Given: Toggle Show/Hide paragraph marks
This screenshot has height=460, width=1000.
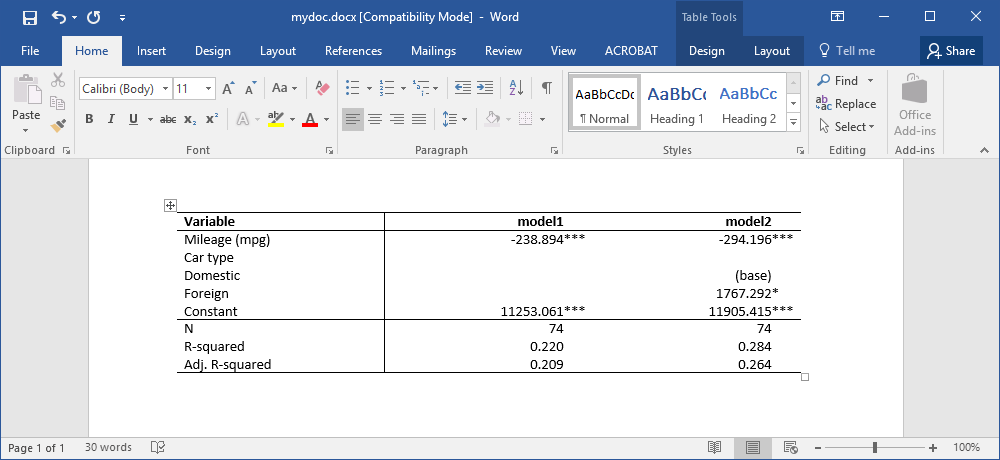Looking at the screenshot, I should point(547,88).
